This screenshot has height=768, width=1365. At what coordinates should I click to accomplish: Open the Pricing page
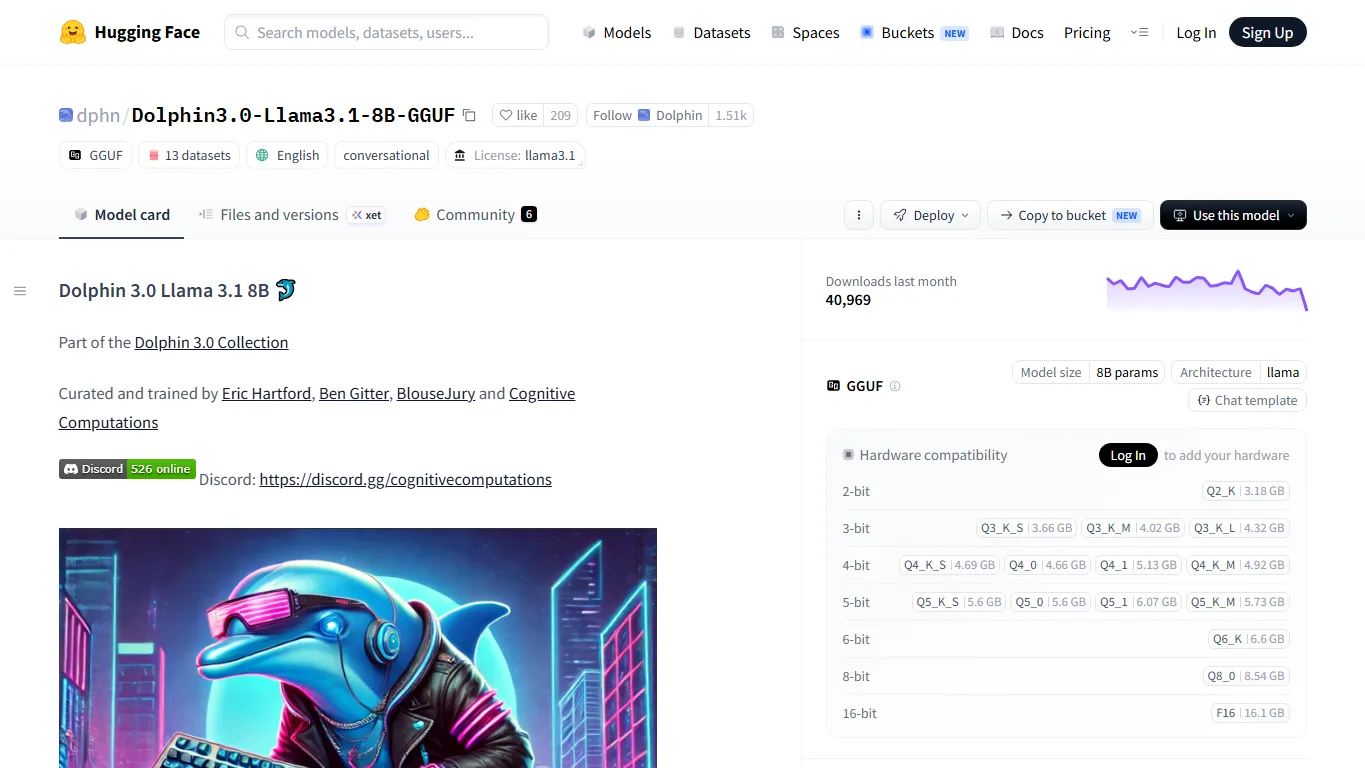1087,32
